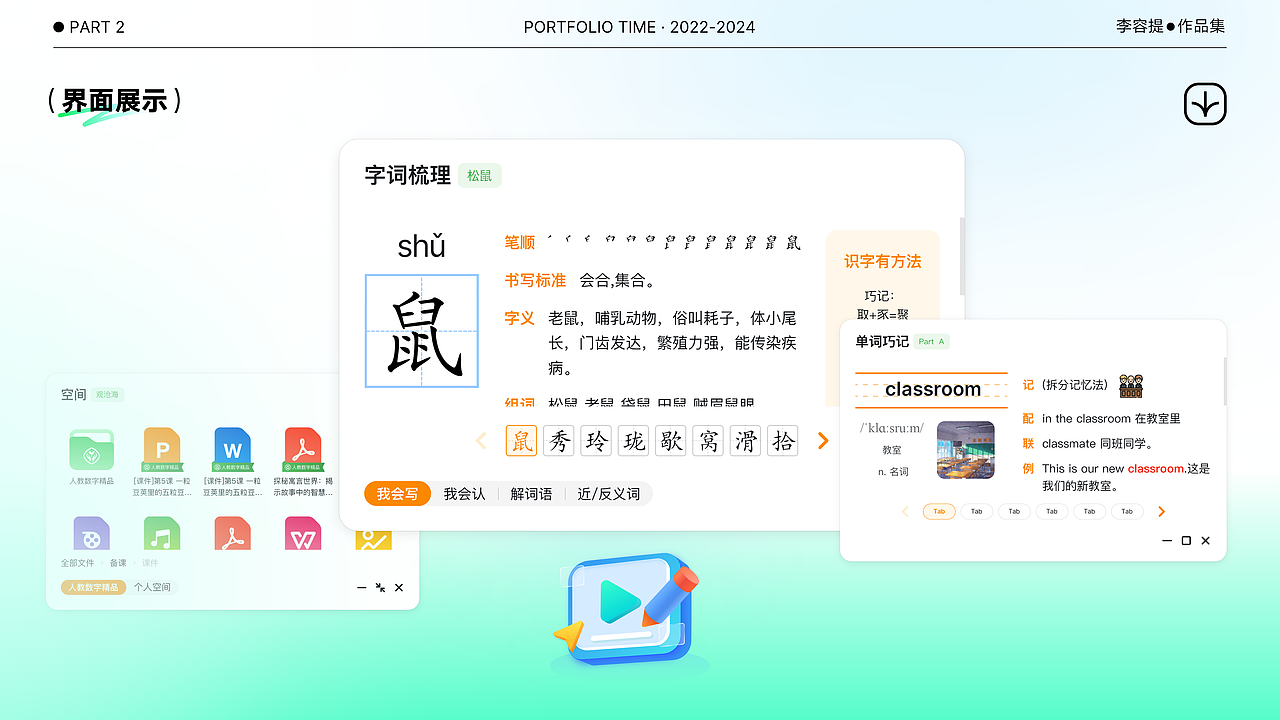1280x720 pixels.
Task: Click the 我会写 button
Action: click(x=397, y=493)
